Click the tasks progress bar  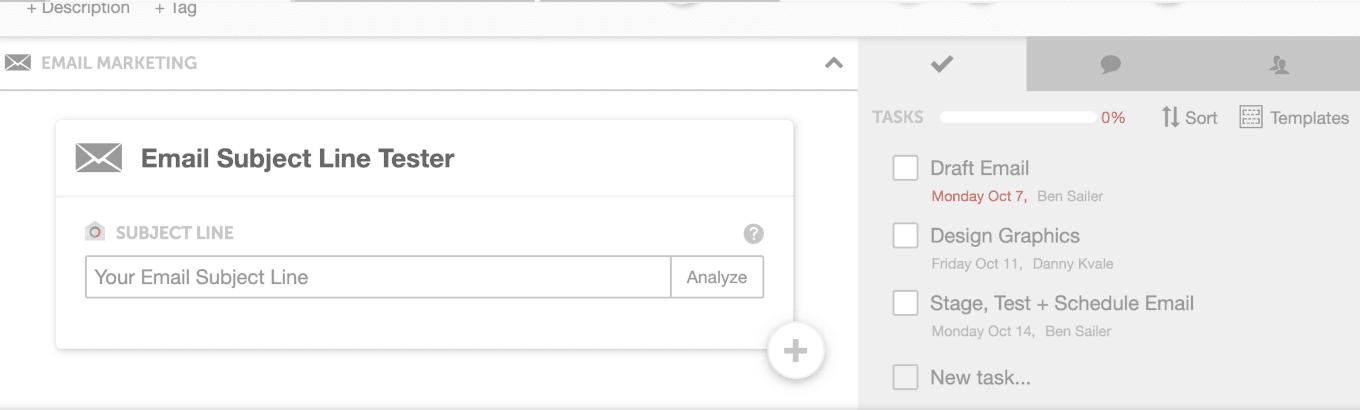[x=1018, y=118]
